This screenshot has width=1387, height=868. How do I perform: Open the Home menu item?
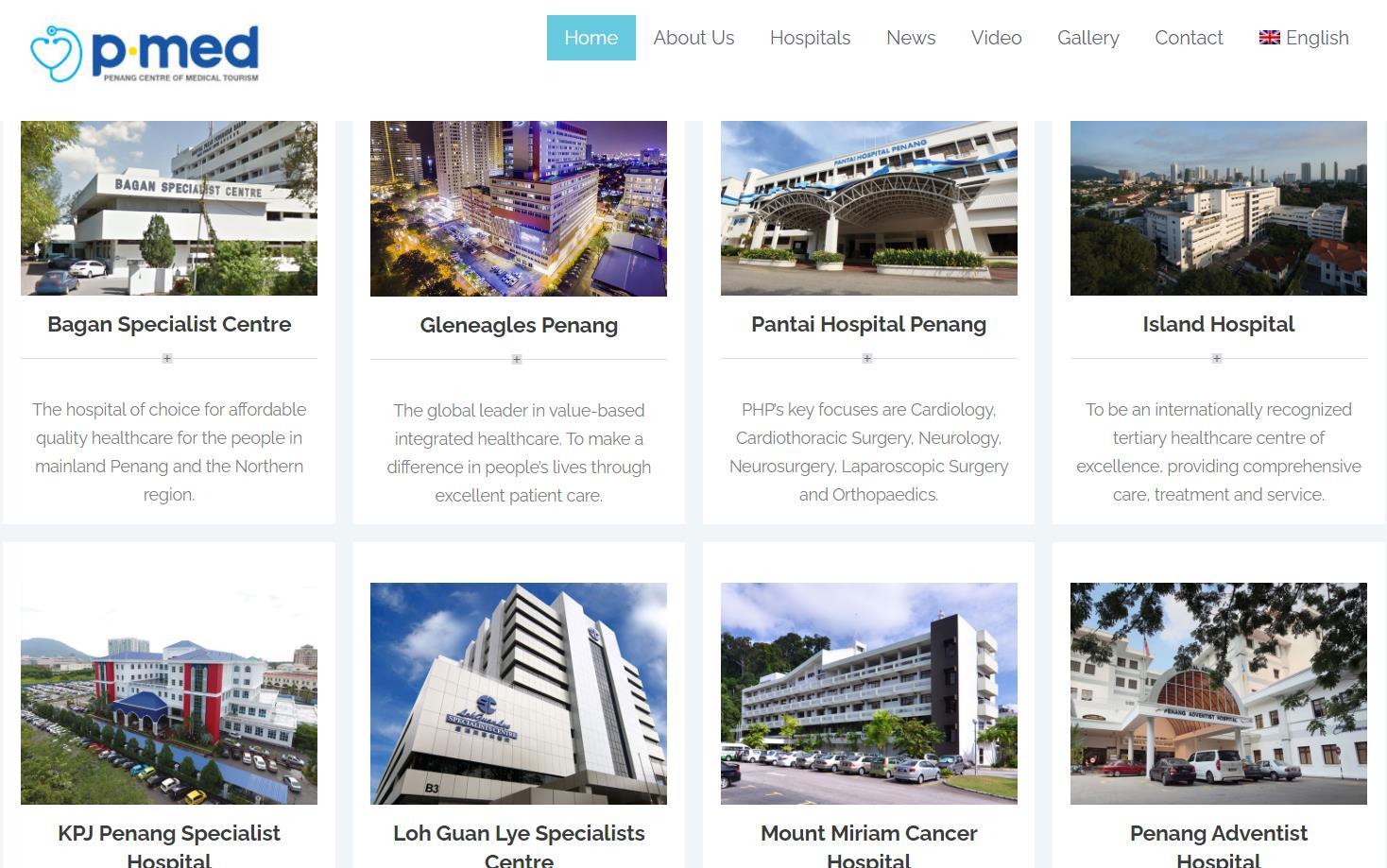pos(591,38)
